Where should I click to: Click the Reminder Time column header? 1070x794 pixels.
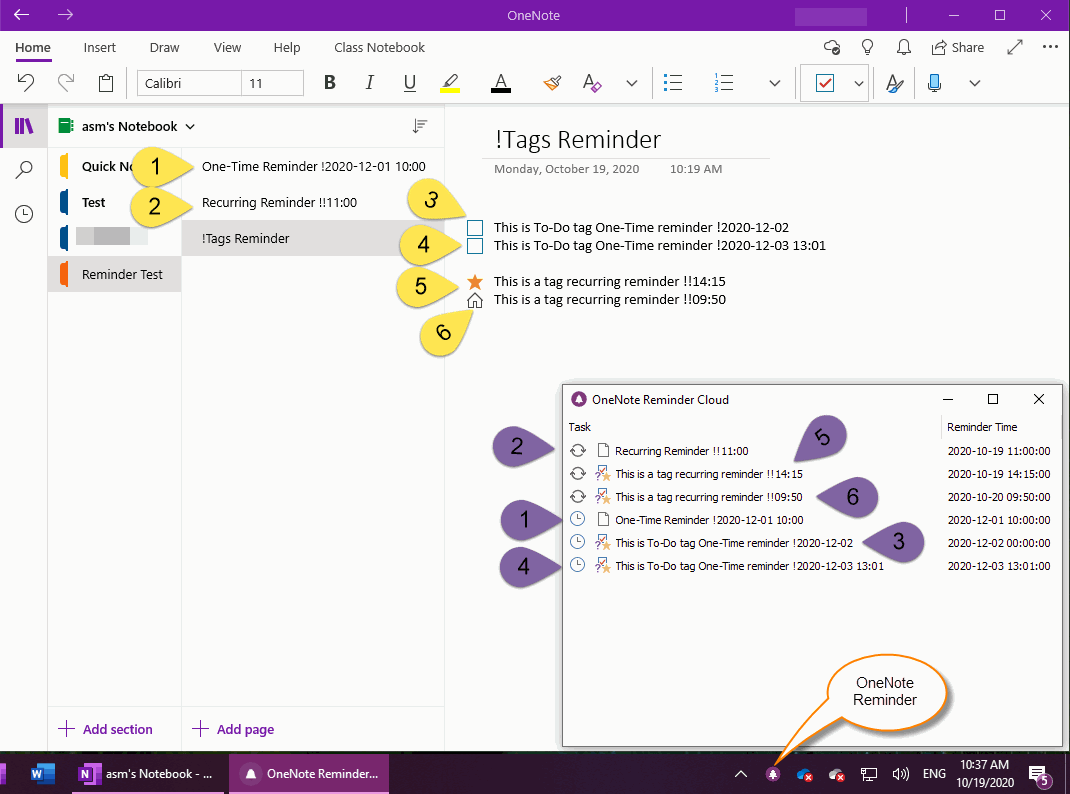pyautogui.click(x=982, y=427)
